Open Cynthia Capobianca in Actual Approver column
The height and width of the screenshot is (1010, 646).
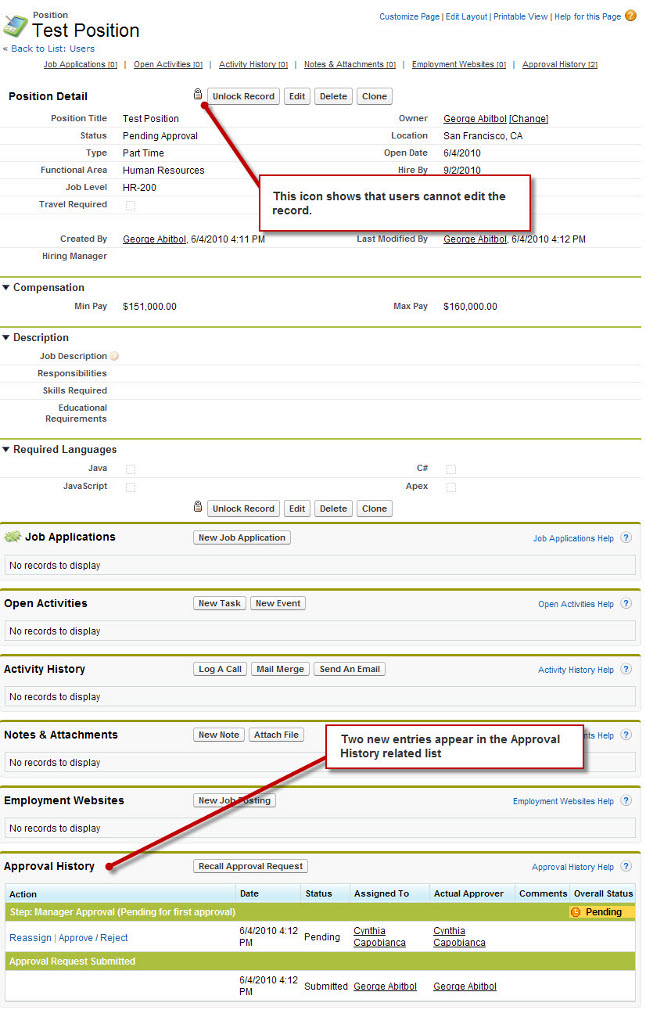coord(459,937)
